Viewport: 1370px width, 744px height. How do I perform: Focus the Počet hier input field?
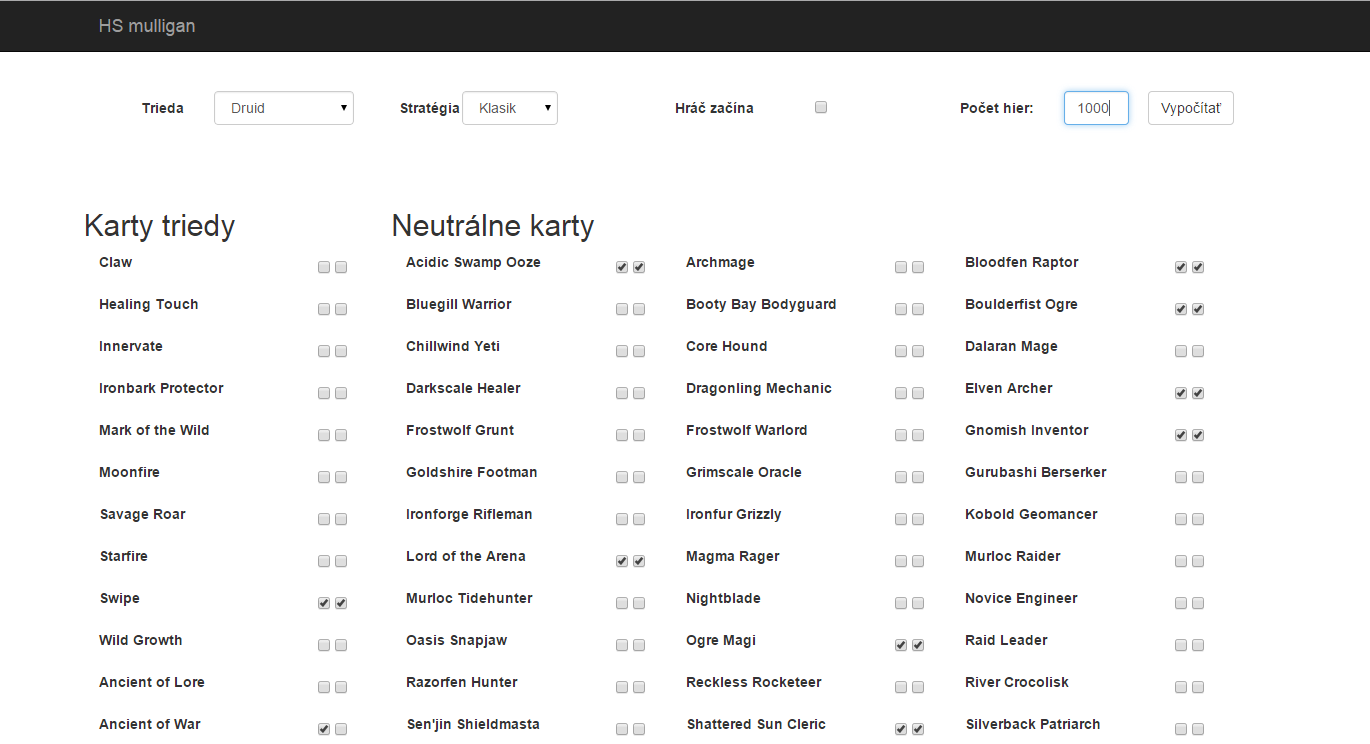pos(1095,108)
